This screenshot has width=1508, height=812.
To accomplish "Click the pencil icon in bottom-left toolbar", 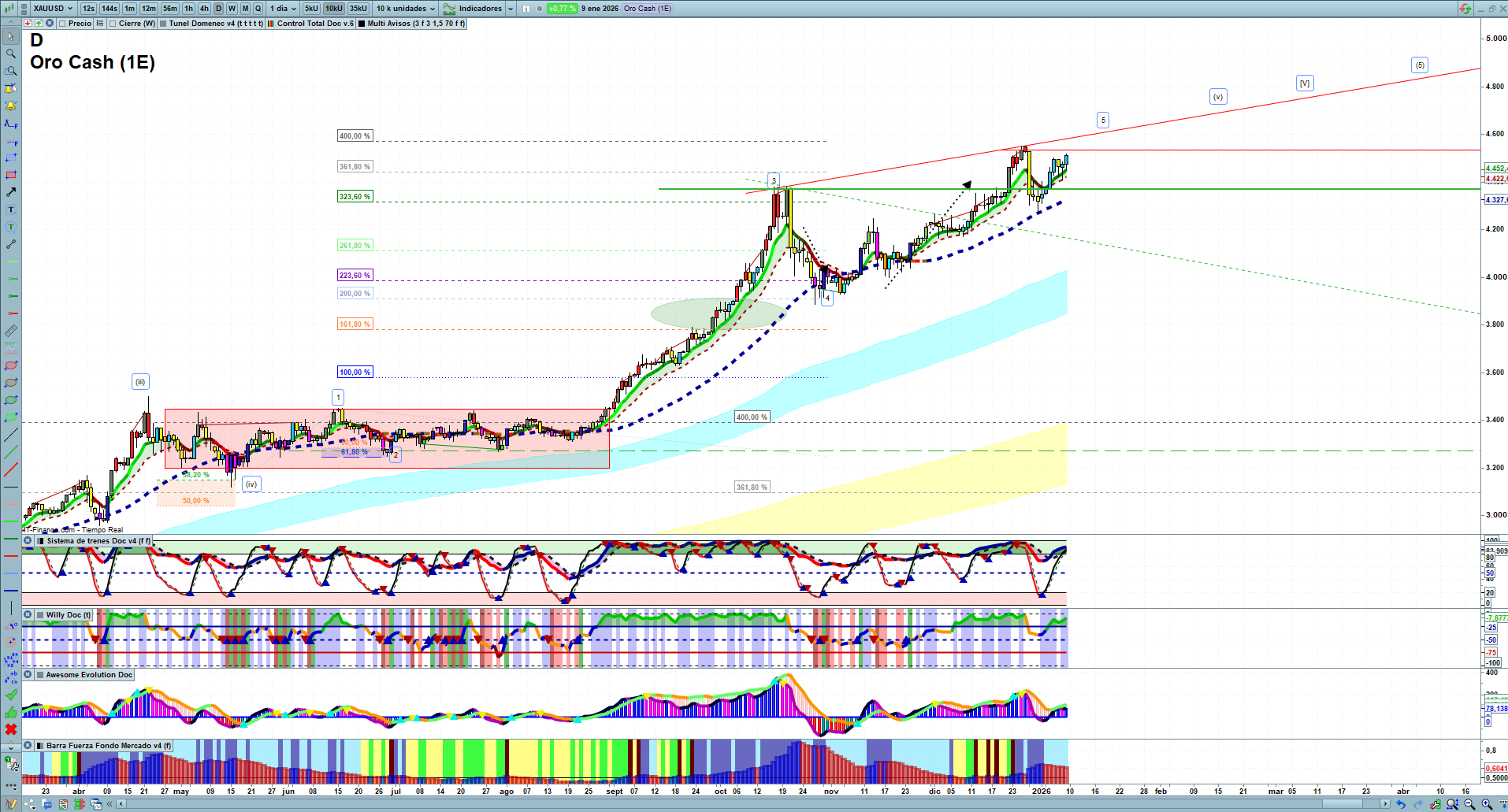I will click(x=11, y=804).
